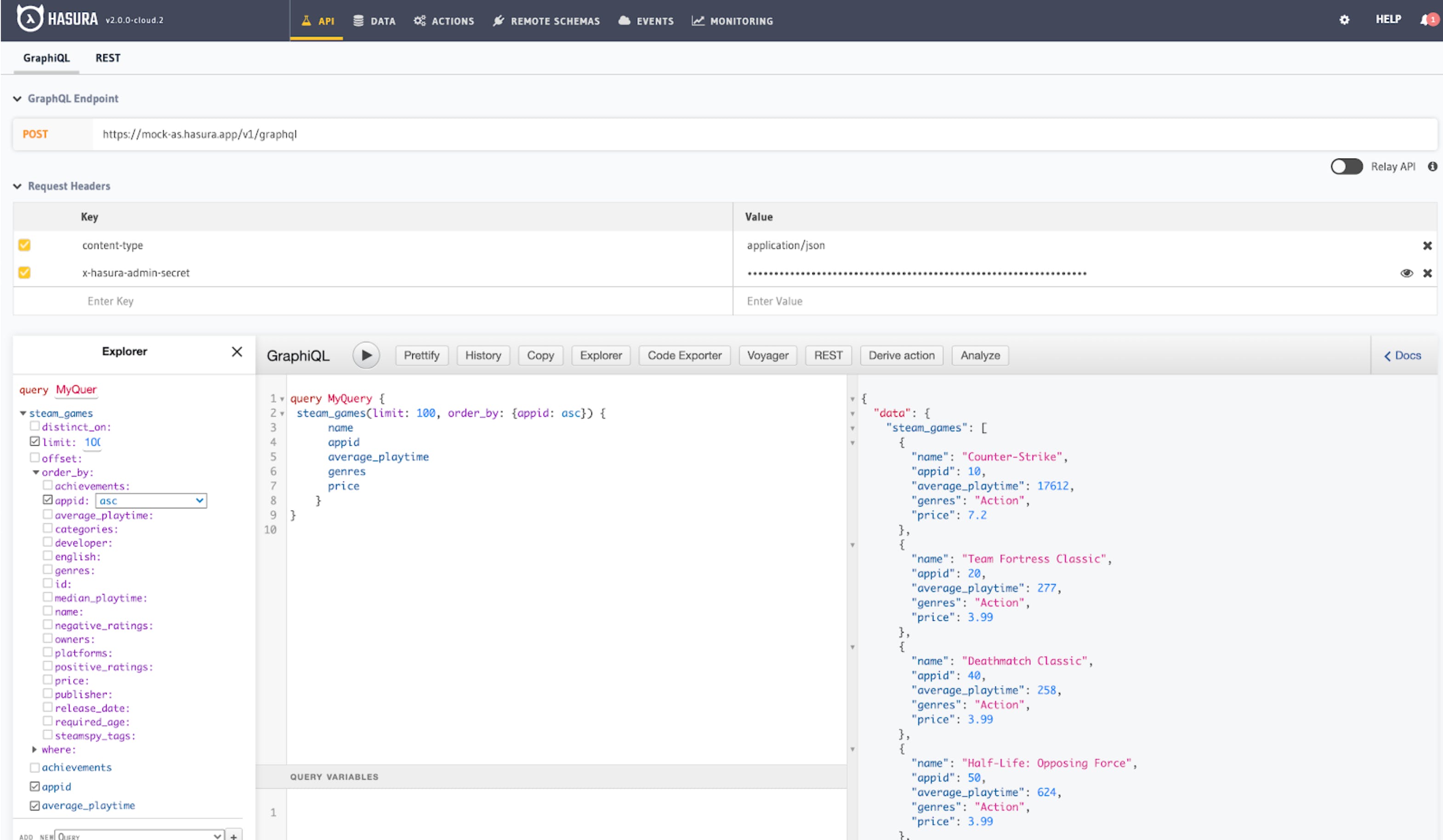
Task: Click the Prettify button
Action: [x=421, y=356]
